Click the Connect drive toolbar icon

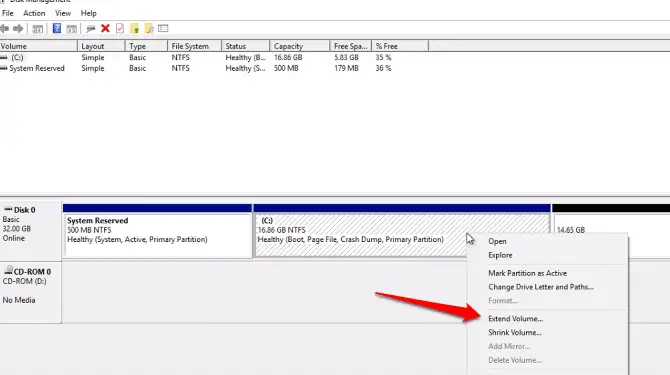pos(90,29)
